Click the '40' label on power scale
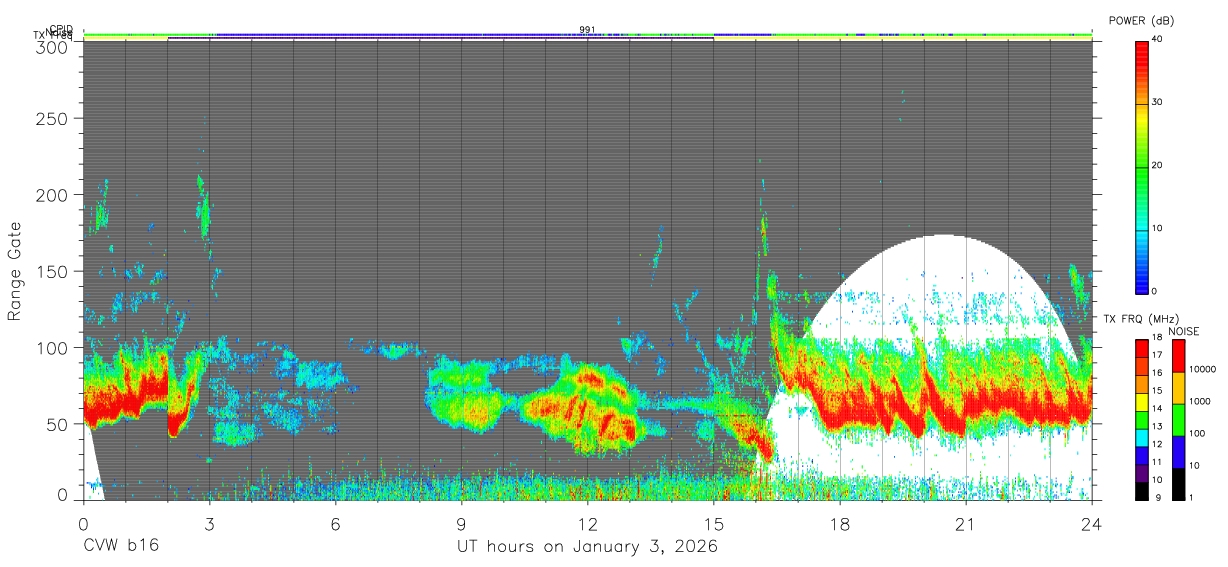This screenshot has width=1228, height=567. click(x=1159, y=39)
